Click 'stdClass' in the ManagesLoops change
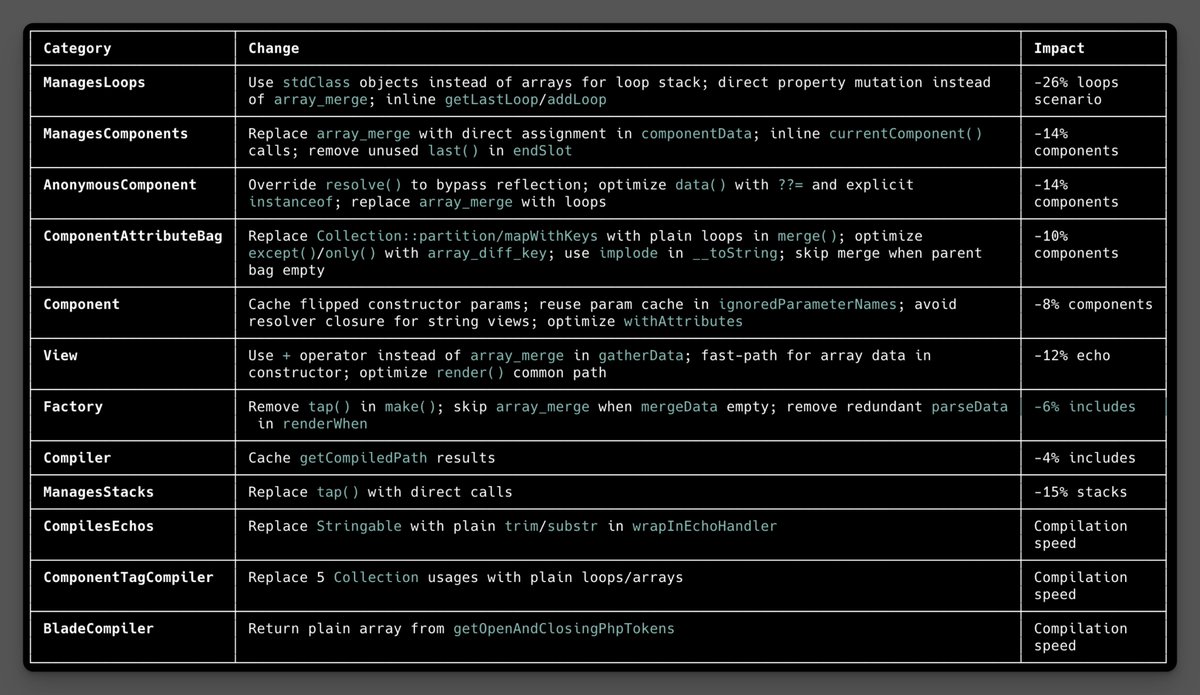The image size is (1200, 695). 316,82
